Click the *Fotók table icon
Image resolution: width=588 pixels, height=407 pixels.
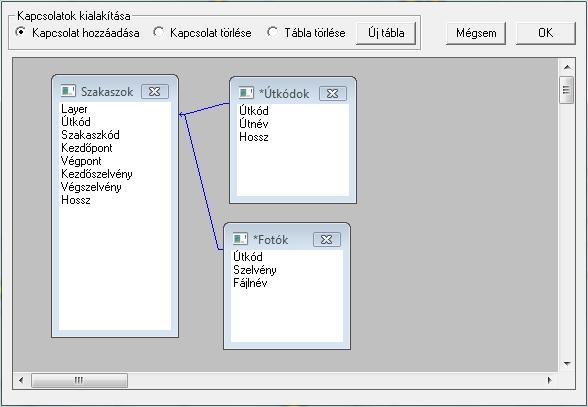tap(240, 239)
